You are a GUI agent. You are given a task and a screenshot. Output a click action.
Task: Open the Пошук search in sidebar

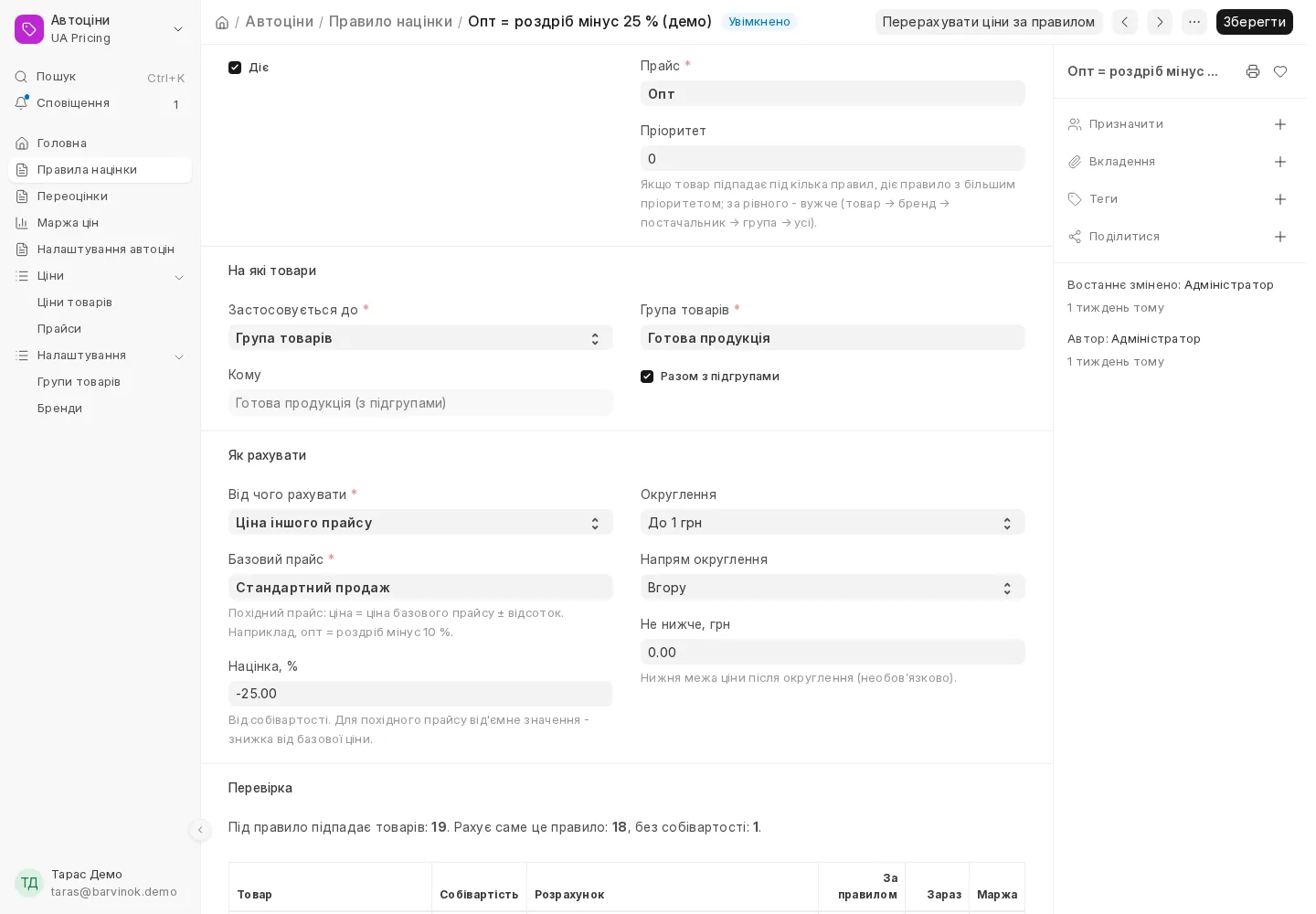(x=101, y=77)
